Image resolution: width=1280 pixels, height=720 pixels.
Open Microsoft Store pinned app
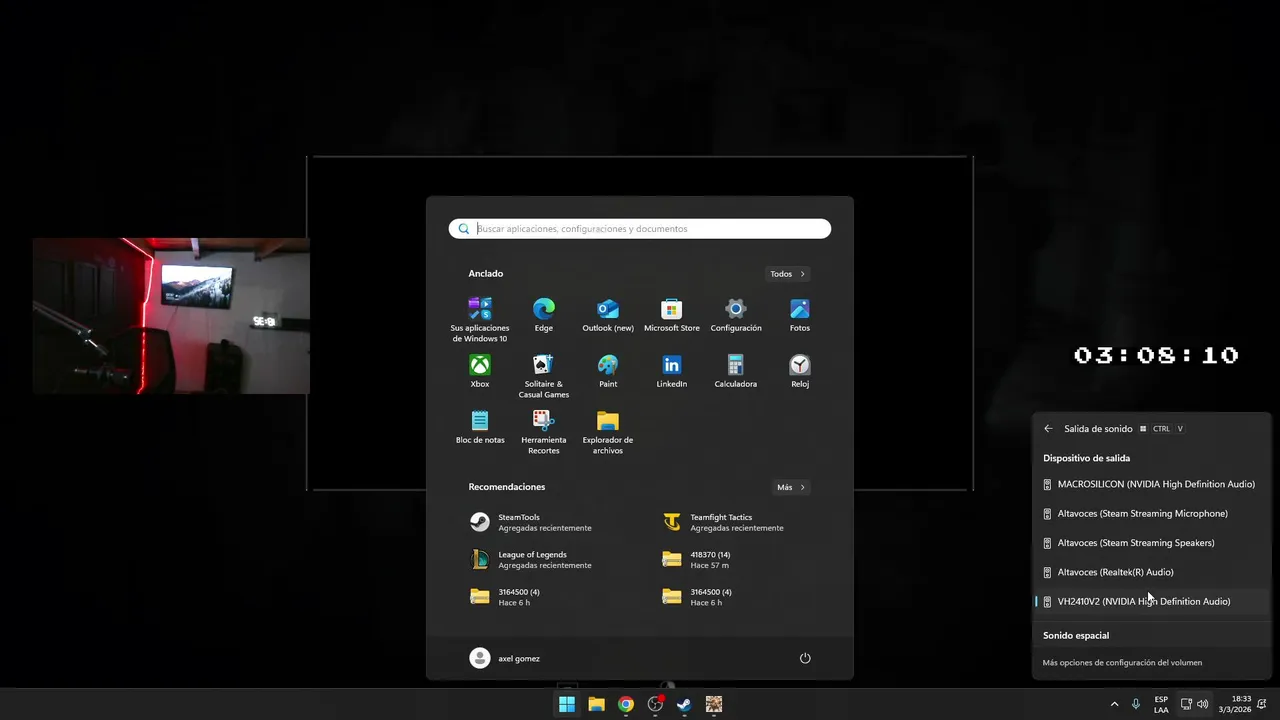672,314
